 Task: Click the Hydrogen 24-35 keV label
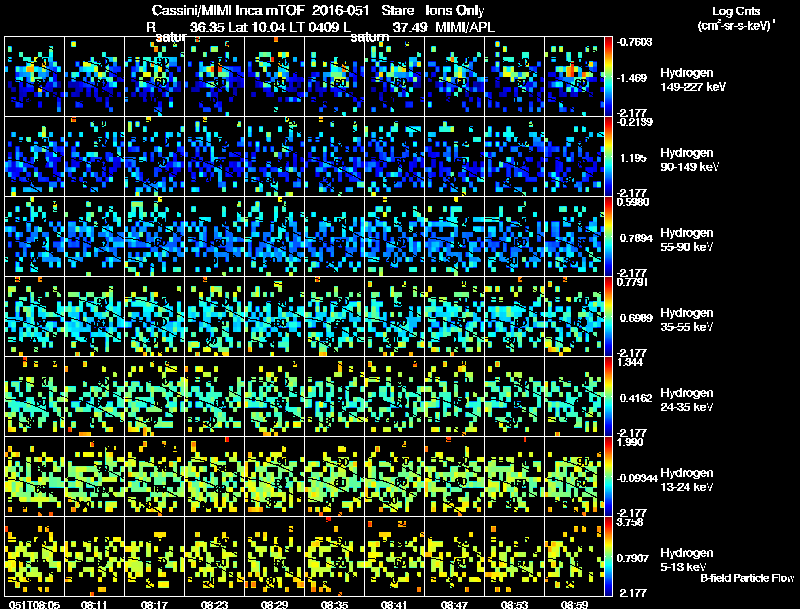[x=686, y=399]
